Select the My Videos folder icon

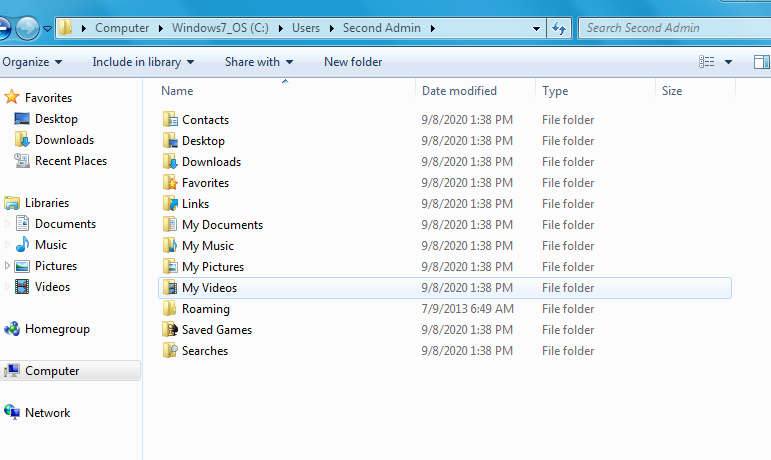(170, 288)
